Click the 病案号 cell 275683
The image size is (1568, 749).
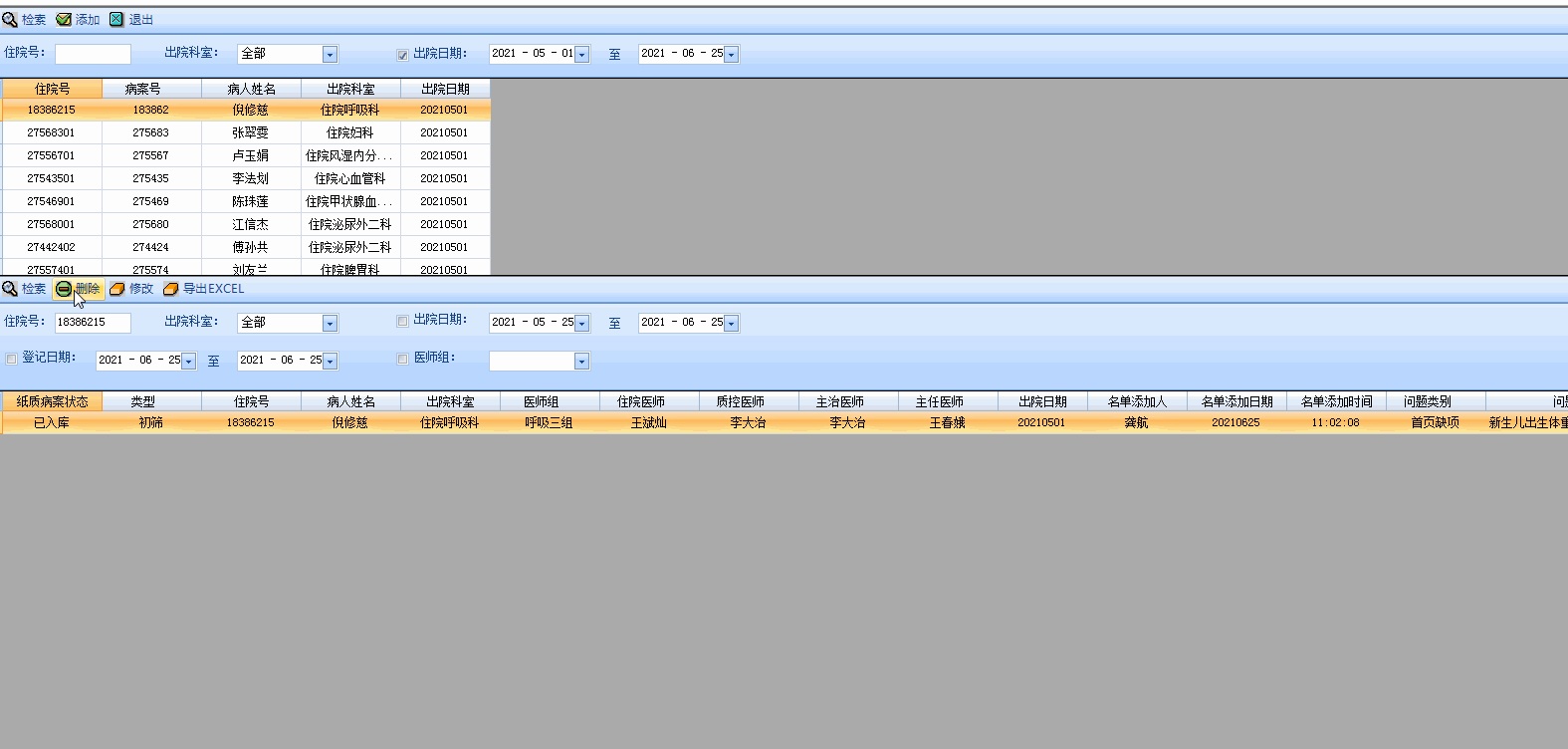coord(151,132)
